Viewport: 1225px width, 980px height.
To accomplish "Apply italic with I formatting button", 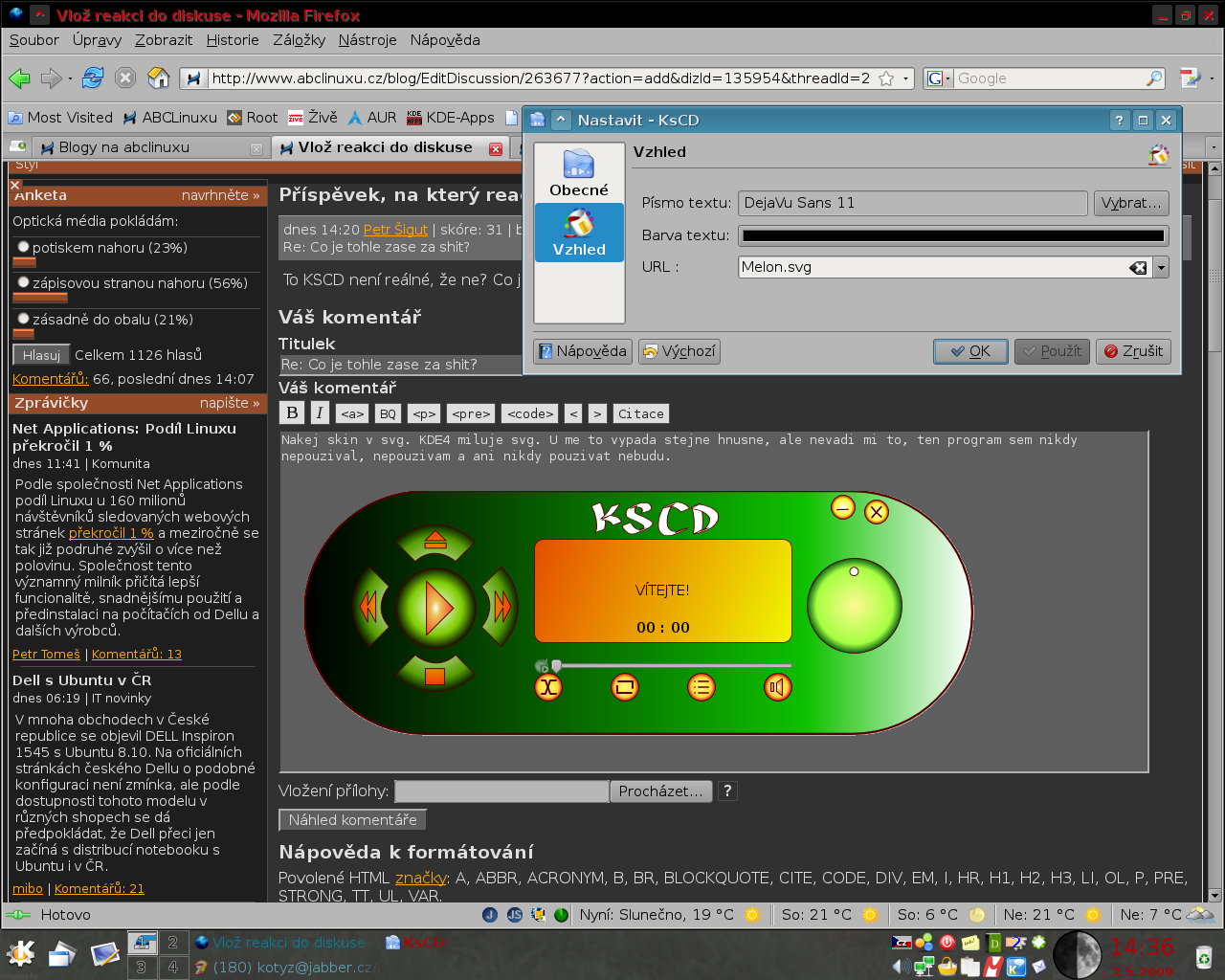I will 320,412.
